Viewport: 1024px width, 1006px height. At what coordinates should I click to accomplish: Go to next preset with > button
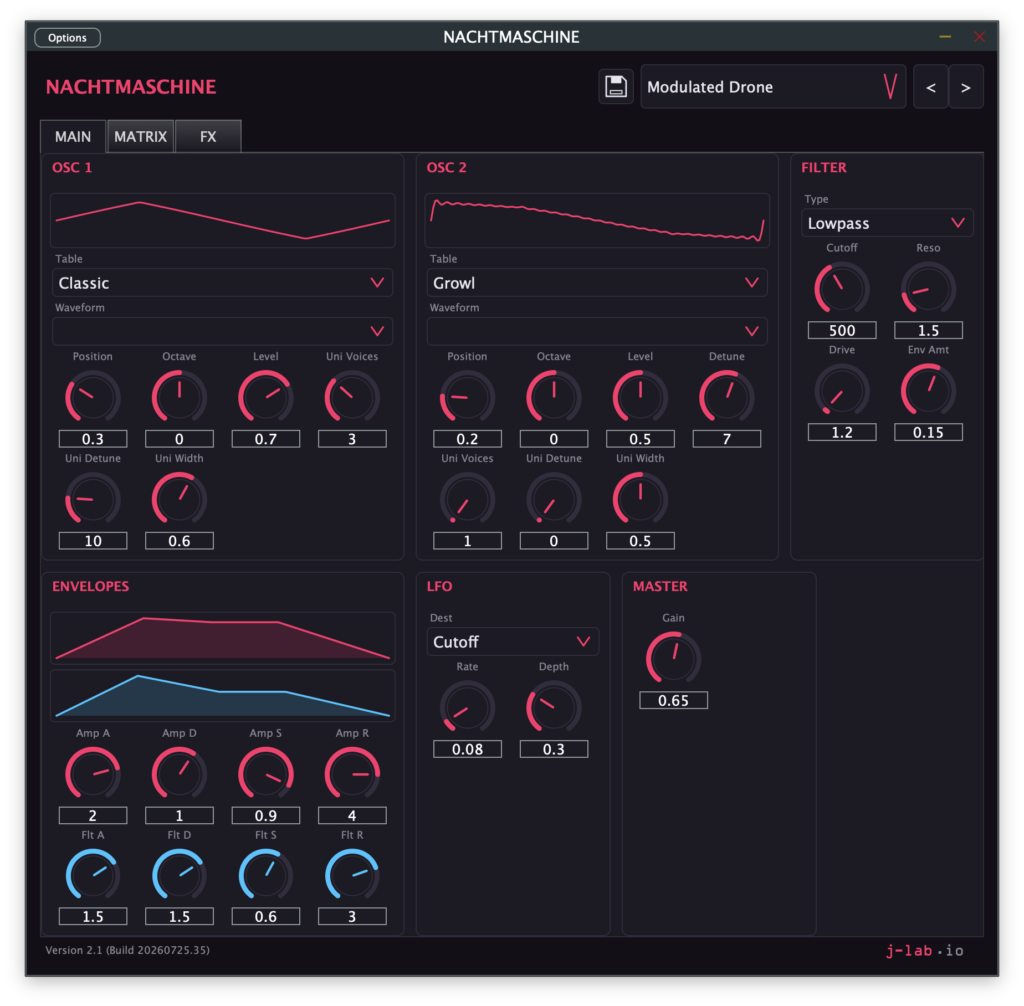965,86
